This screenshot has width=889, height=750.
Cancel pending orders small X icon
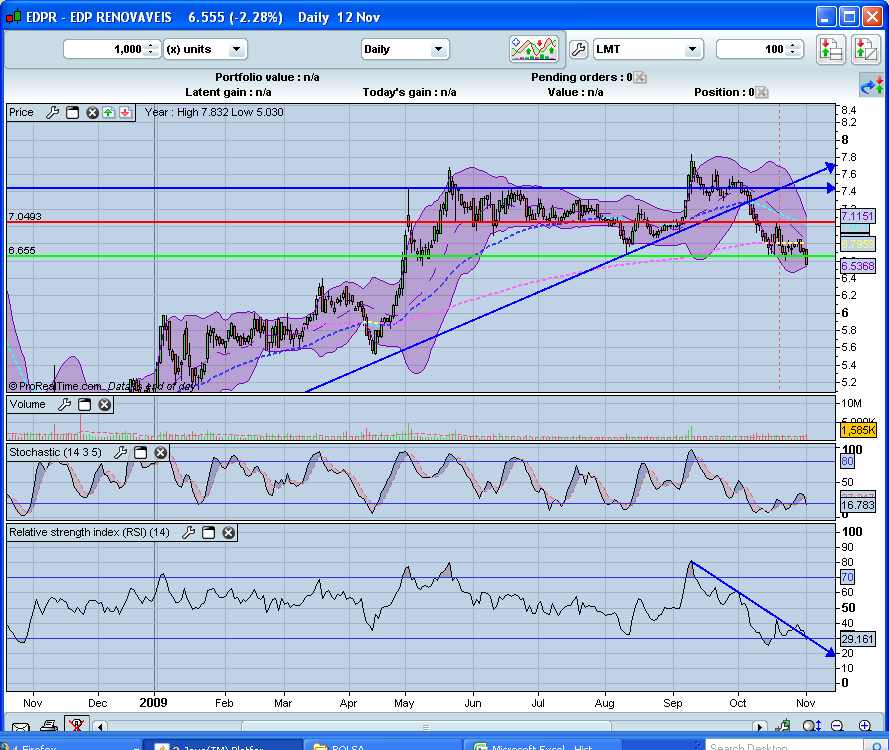[x=640, y=77]
